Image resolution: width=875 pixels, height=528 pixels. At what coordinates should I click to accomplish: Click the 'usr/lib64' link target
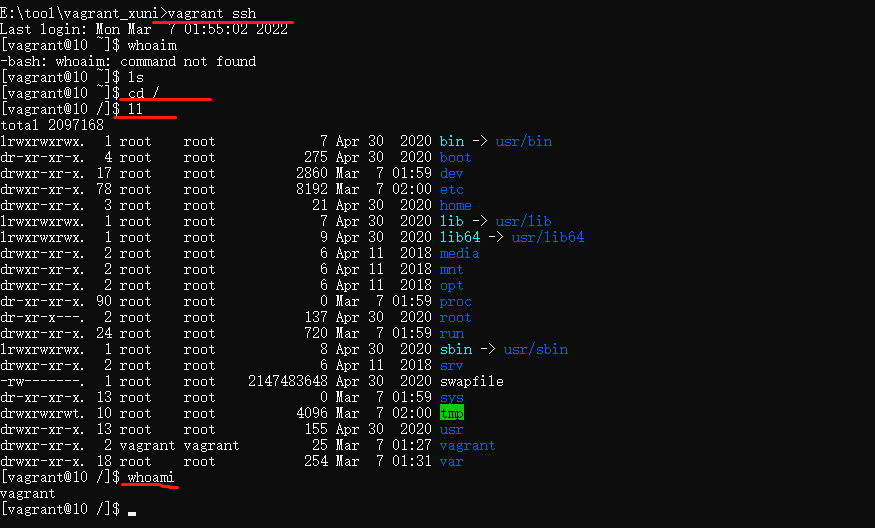point(548,237)
